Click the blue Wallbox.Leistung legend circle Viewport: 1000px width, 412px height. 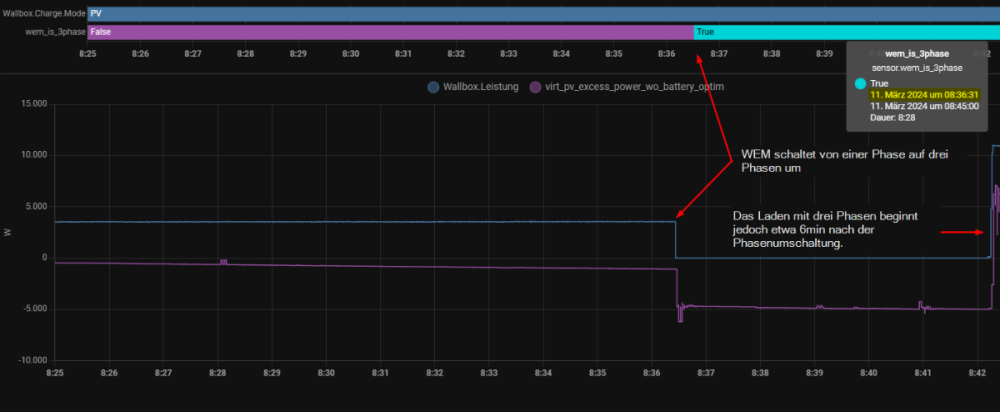pyautogui.click(x=433, y=87)
